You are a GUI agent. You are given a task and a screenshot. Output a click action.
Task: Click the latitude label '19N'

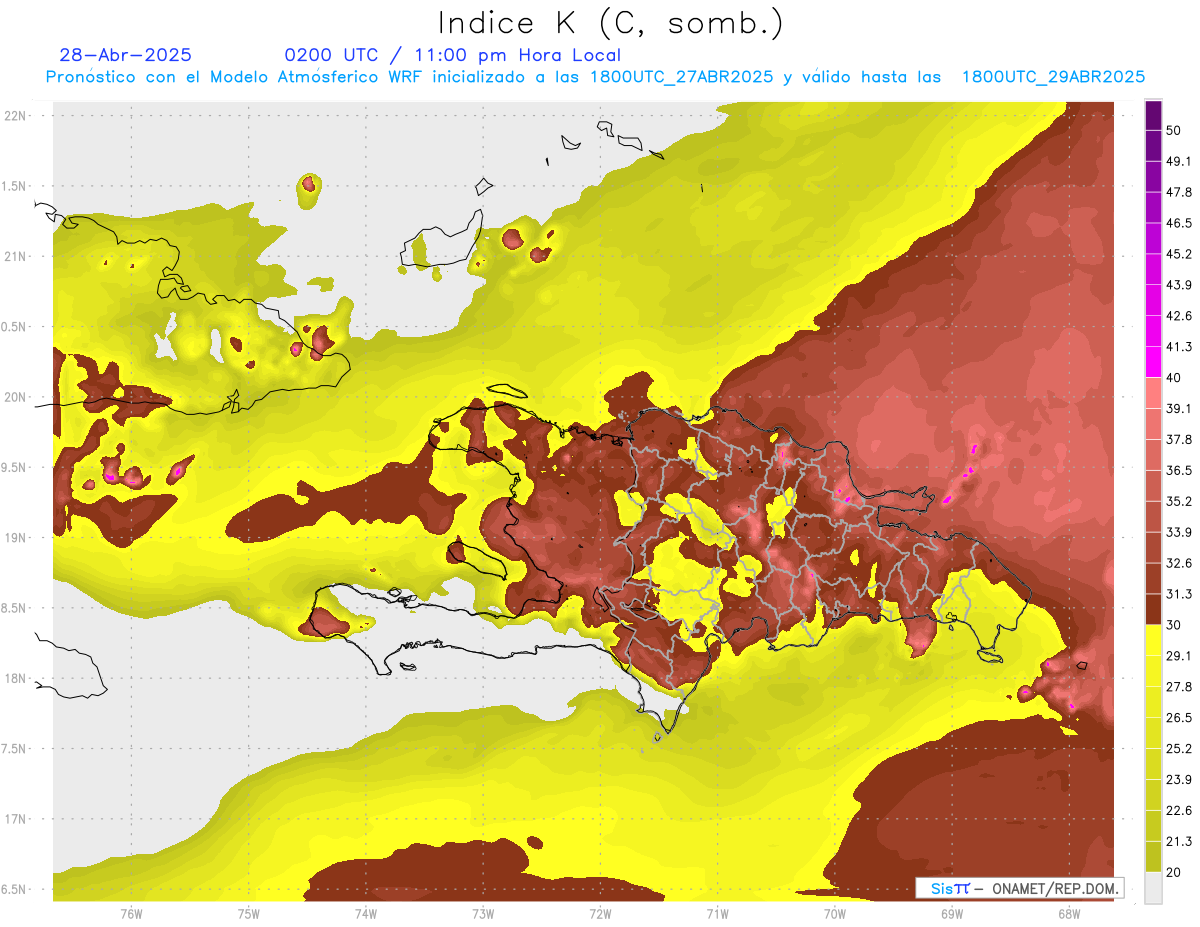pyautogui.click(x=15, y=538)
